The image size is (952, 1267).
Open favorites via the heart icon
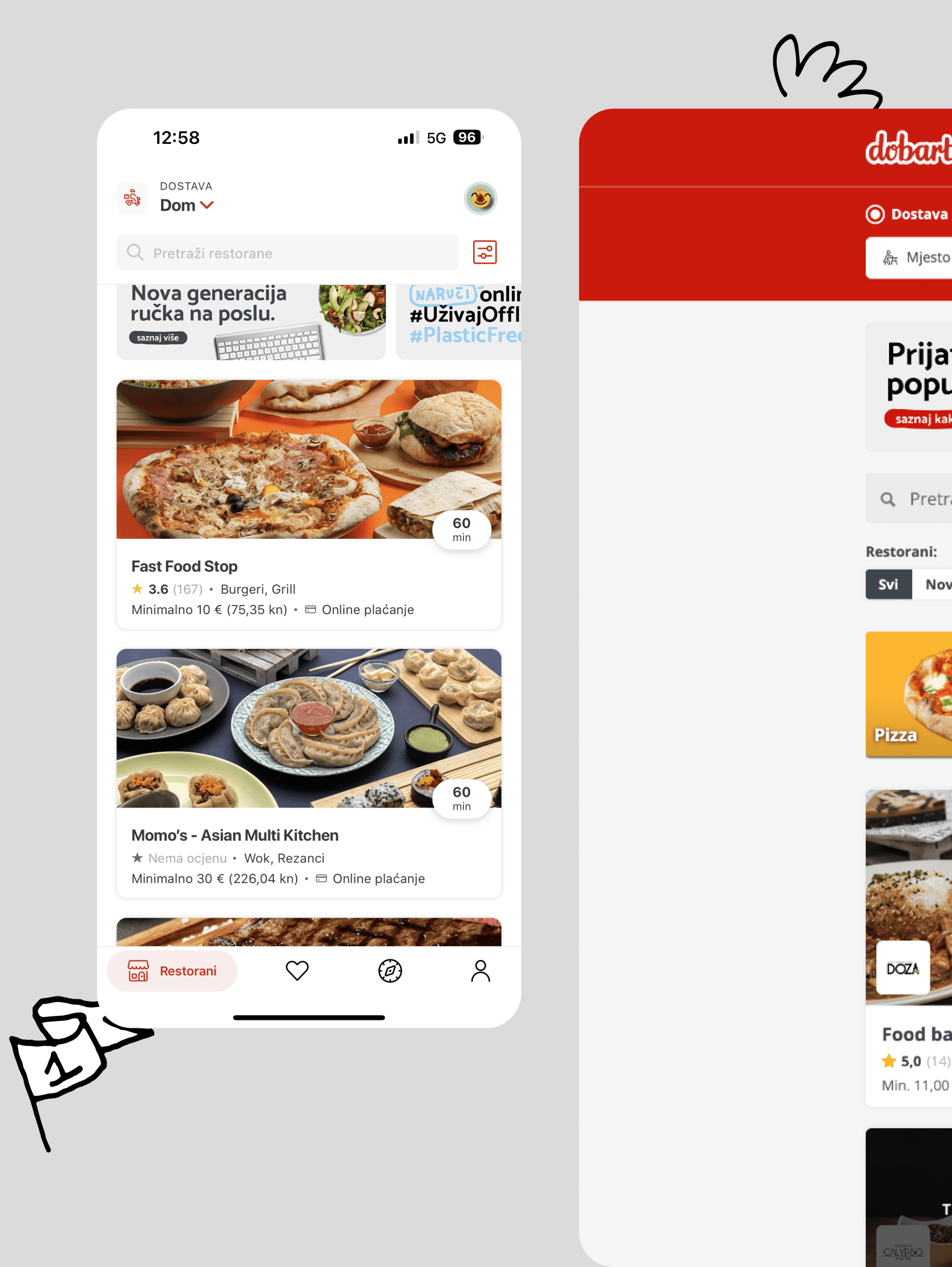[x=297, y=970]
